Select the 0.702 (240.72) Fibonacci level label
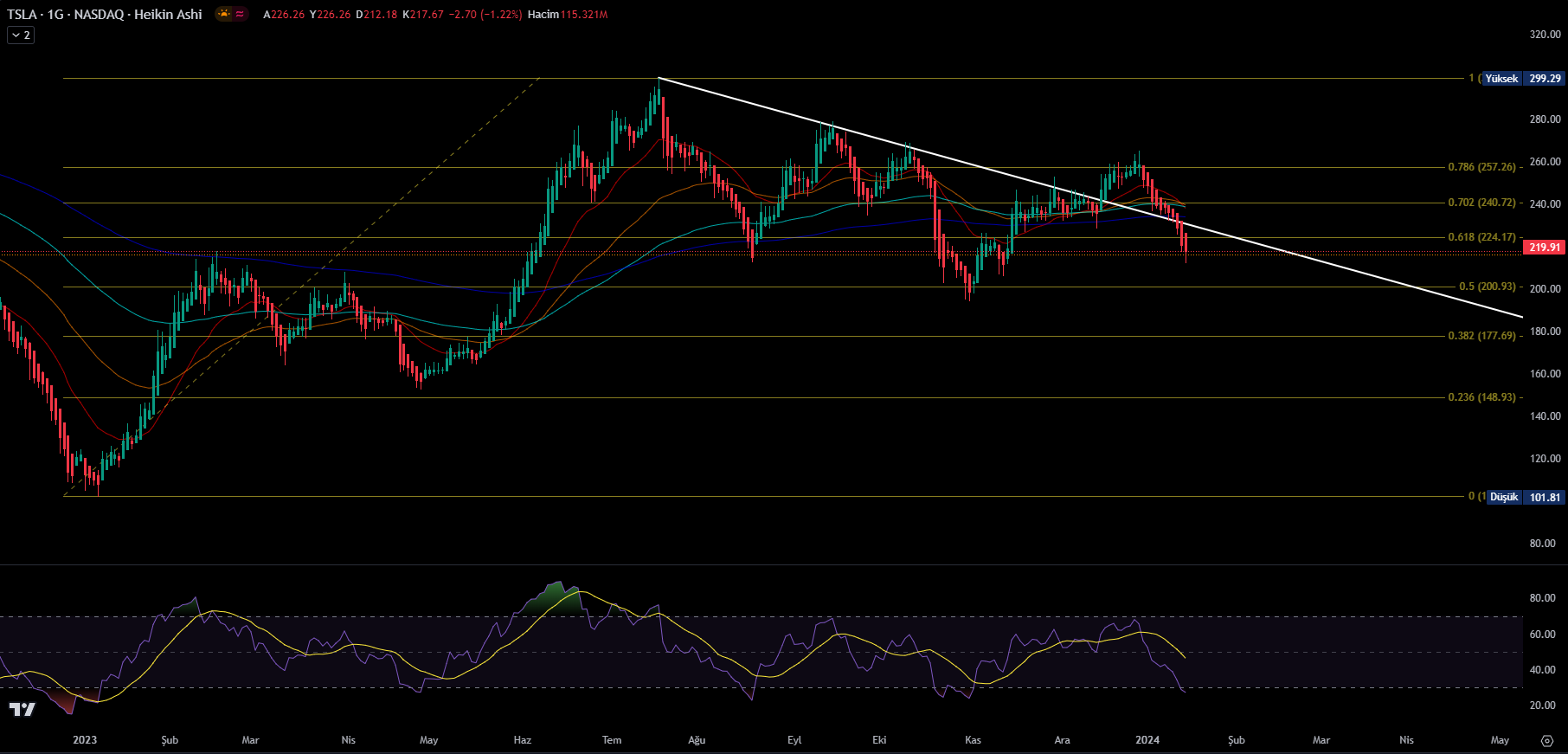Viewport: 1568px width, 754px height. [1482, 203]
